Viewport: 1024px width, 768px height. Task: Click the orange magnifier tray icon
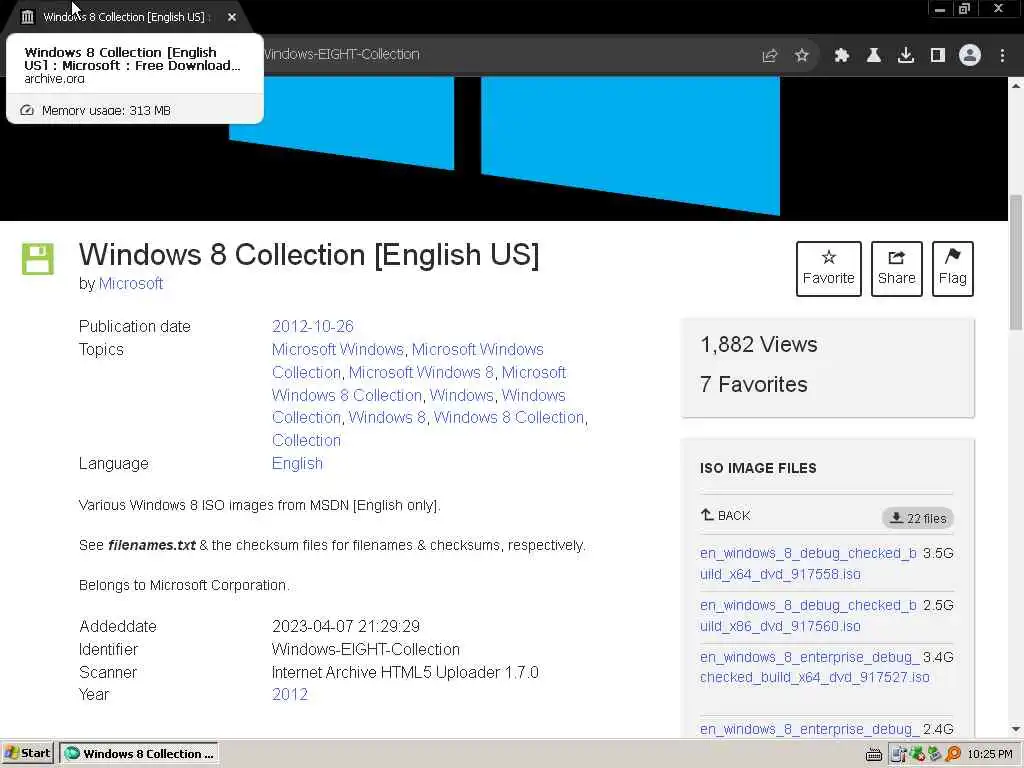(954, 754)
